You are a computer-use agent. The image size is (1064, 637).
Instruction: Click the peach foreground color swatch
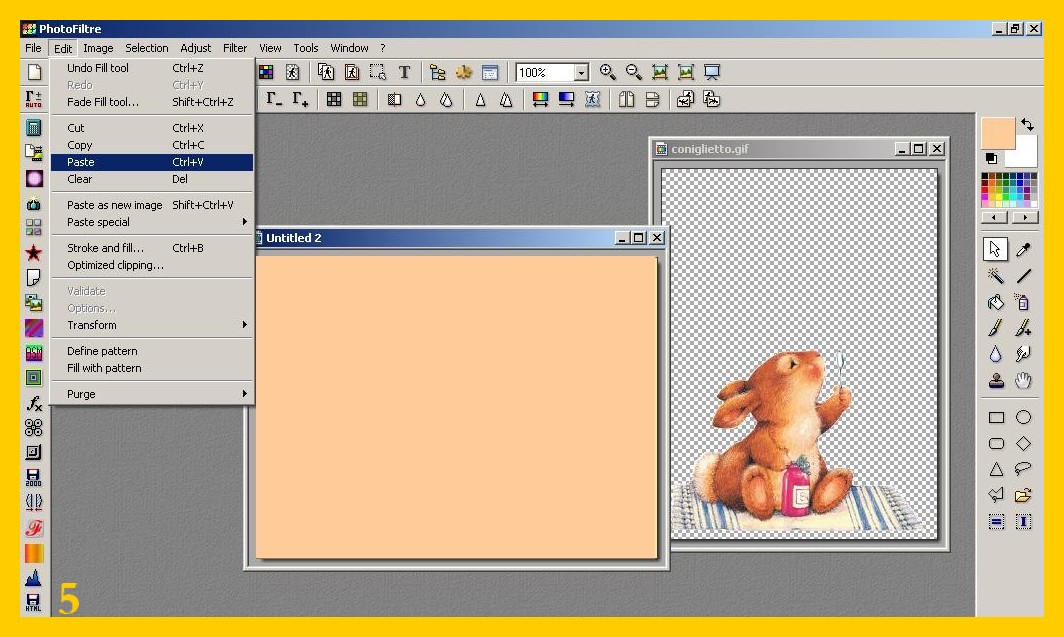(x=996, y=132)
